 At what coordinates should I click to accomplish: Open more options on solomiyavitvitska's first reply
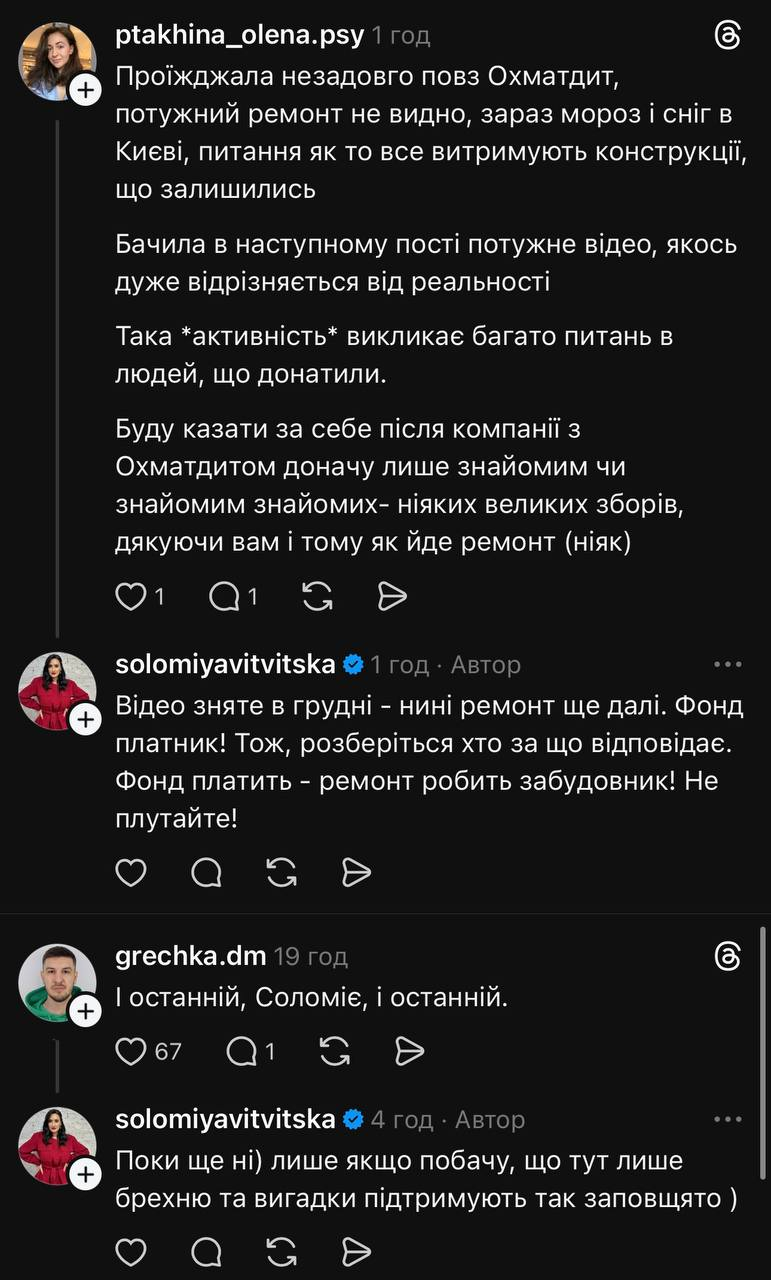click(x=728, y=664)
